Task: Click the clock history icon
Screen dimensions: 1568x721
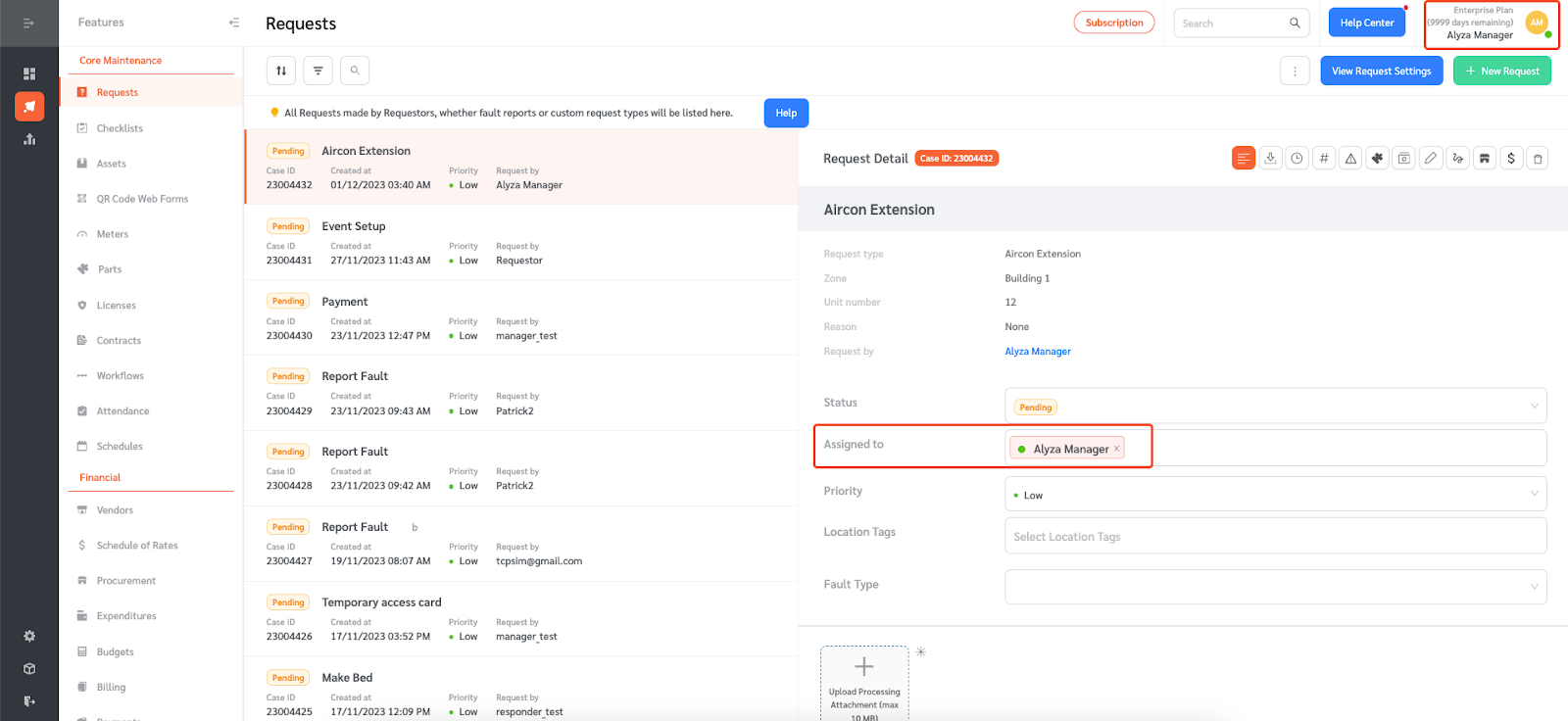Action: pyautogui.click(x=1298, y=159)
